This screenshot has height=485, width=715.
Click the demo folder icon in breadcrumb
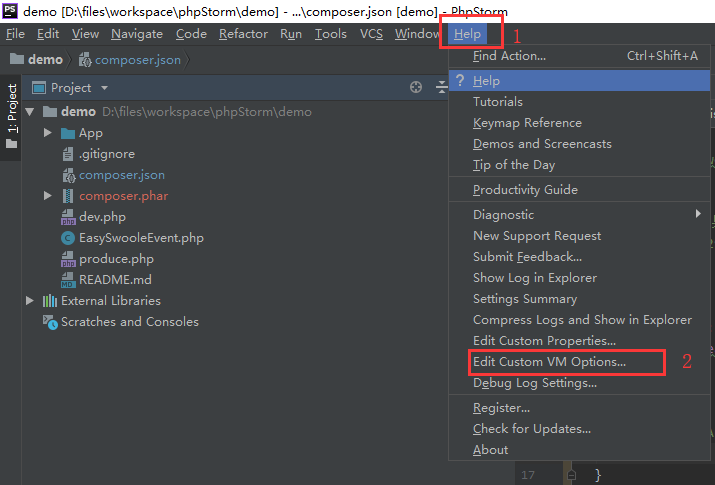click(x=17, y=59)
